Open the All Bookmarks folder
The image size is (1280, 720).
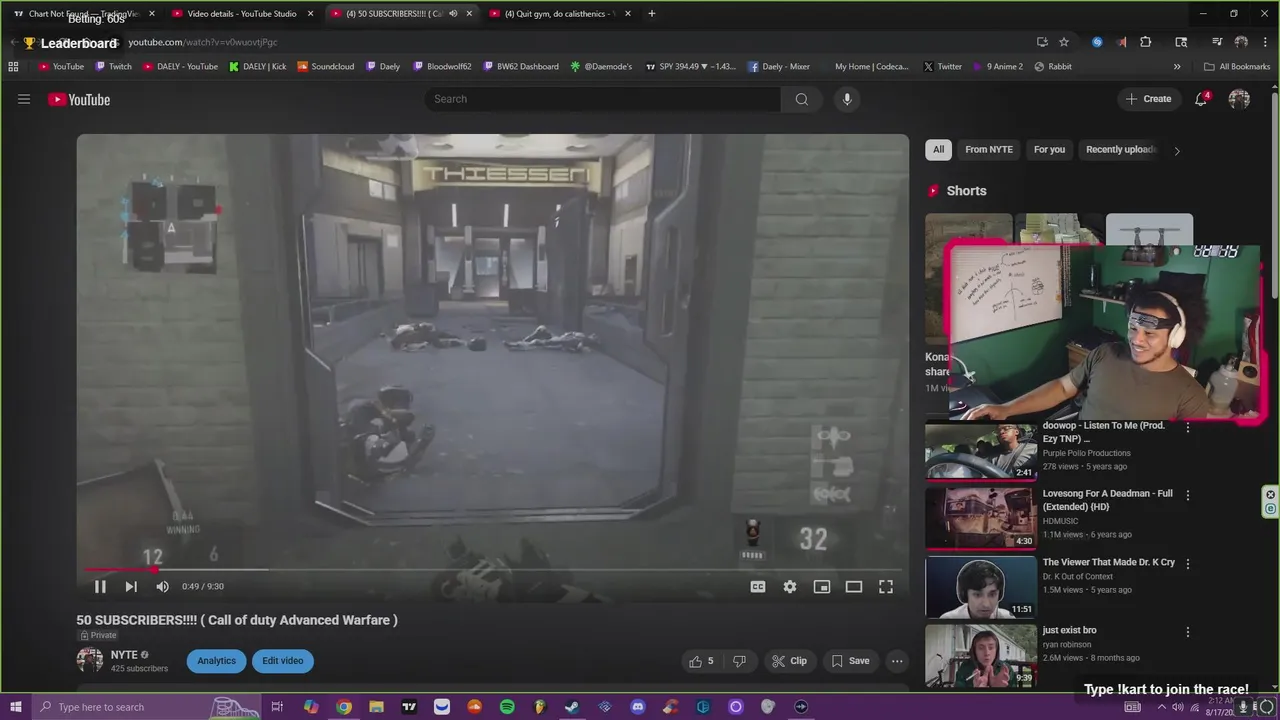pyautogui.click(x=1237, y=67)
